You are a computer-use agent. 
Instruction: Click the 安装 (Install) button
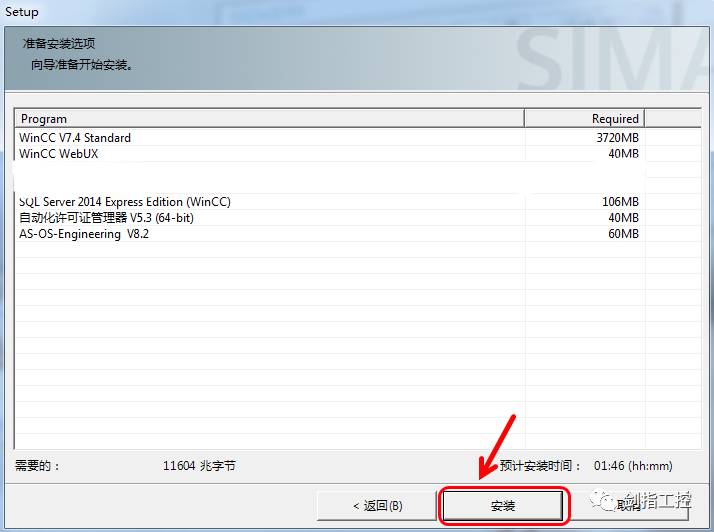[x=503, y=506]
